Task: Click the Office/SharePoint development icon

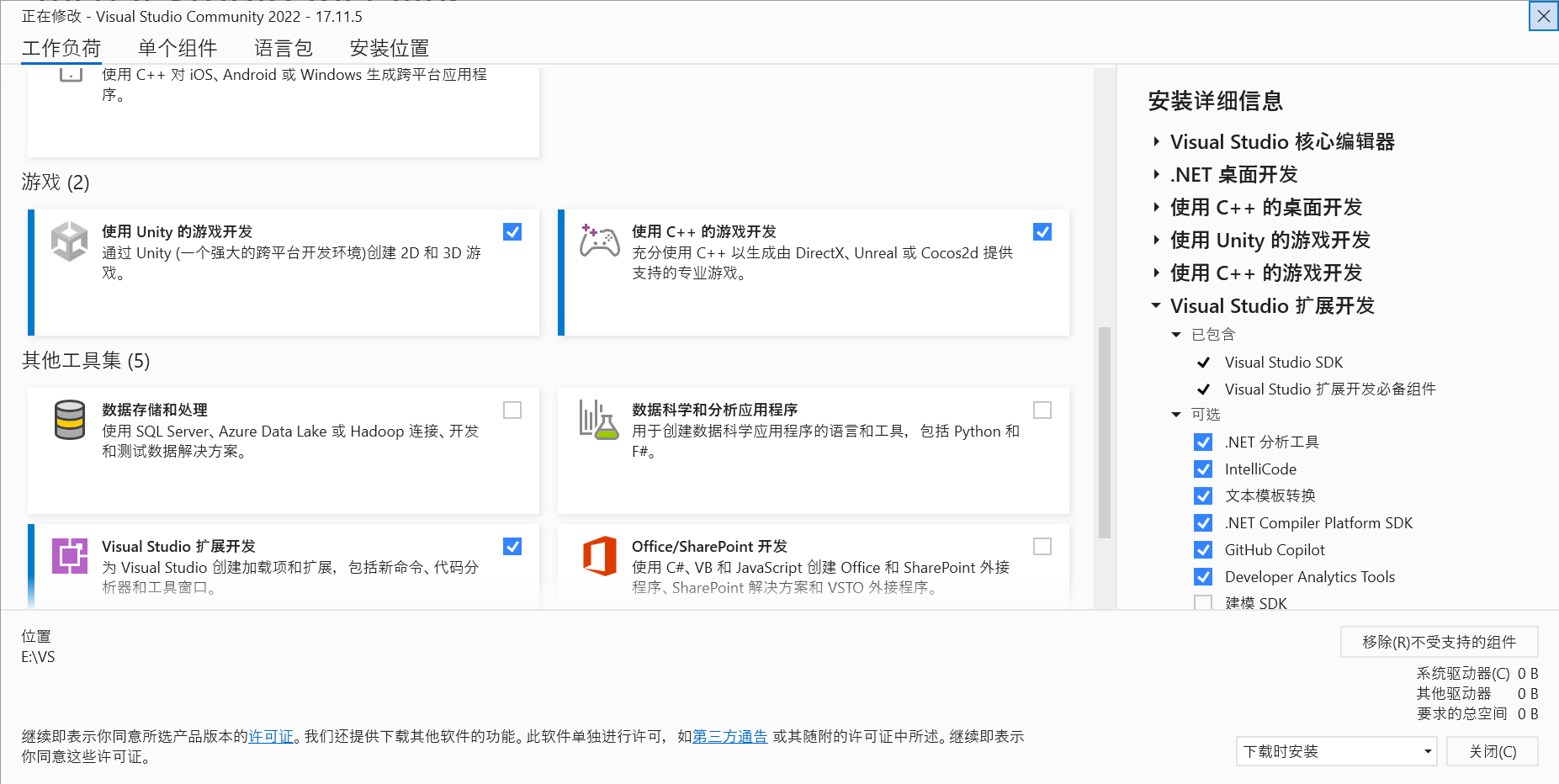Action: coord(599,556)
